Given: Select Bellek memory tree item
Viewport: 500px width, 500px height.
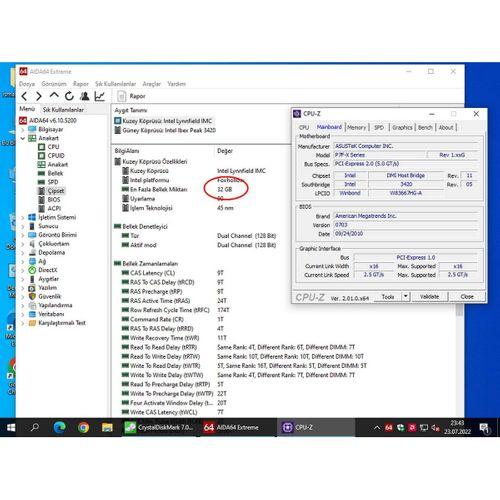Looking at the screenshot, I should (x=55, y=173).
